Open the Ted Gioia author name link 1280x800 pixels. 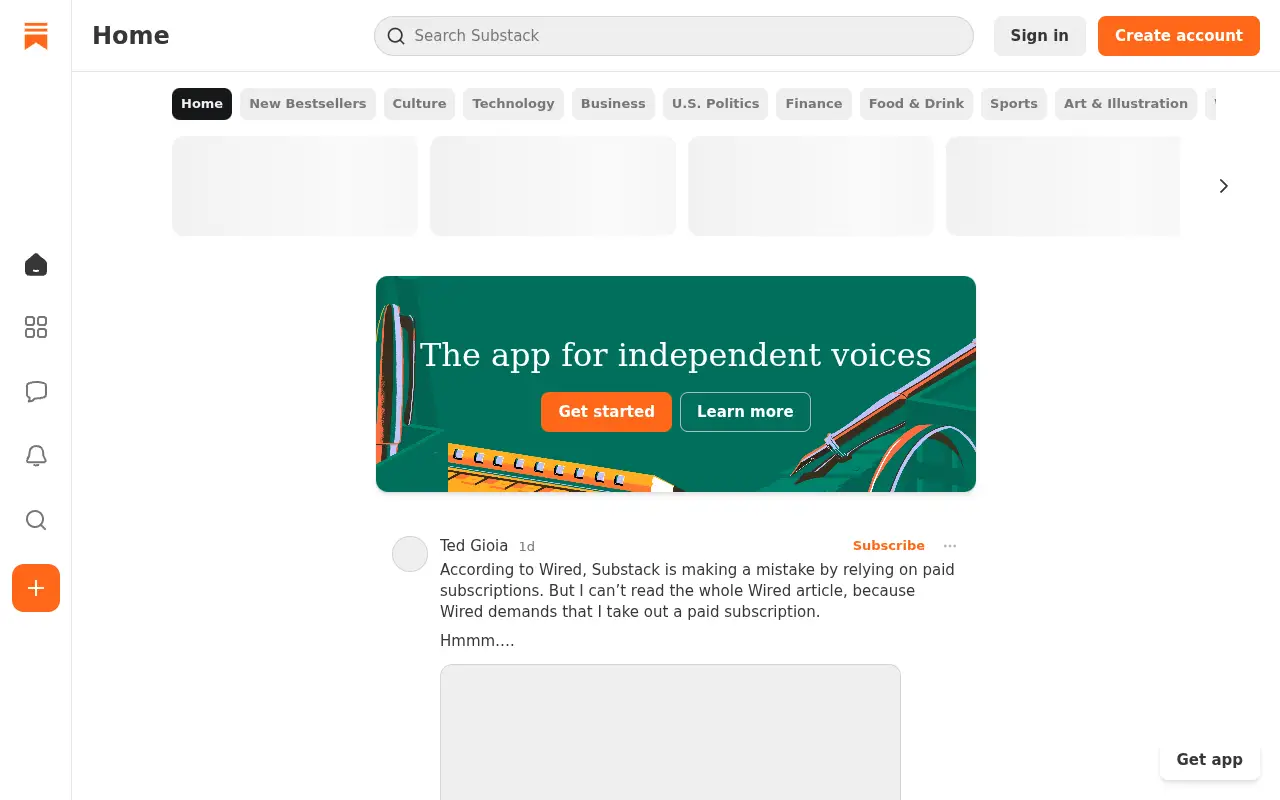tap(474, 546)
